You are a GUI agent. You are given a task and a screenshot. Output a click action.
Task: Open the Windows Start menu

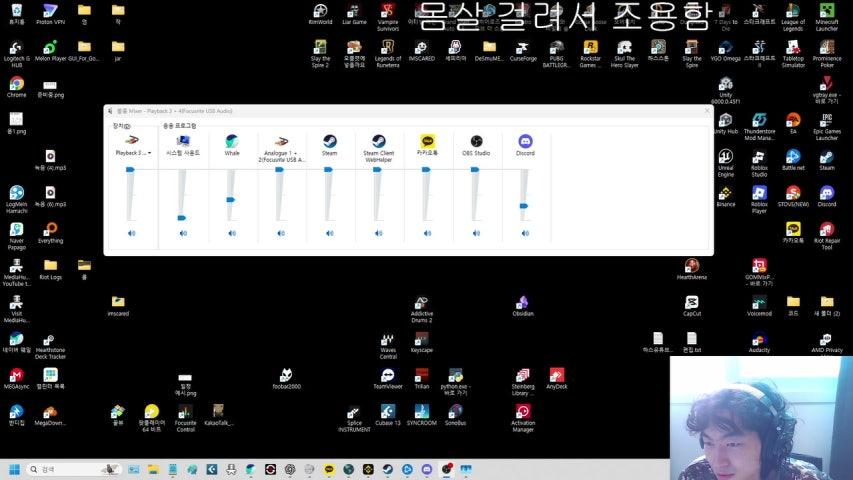click(x=15, y=469)
